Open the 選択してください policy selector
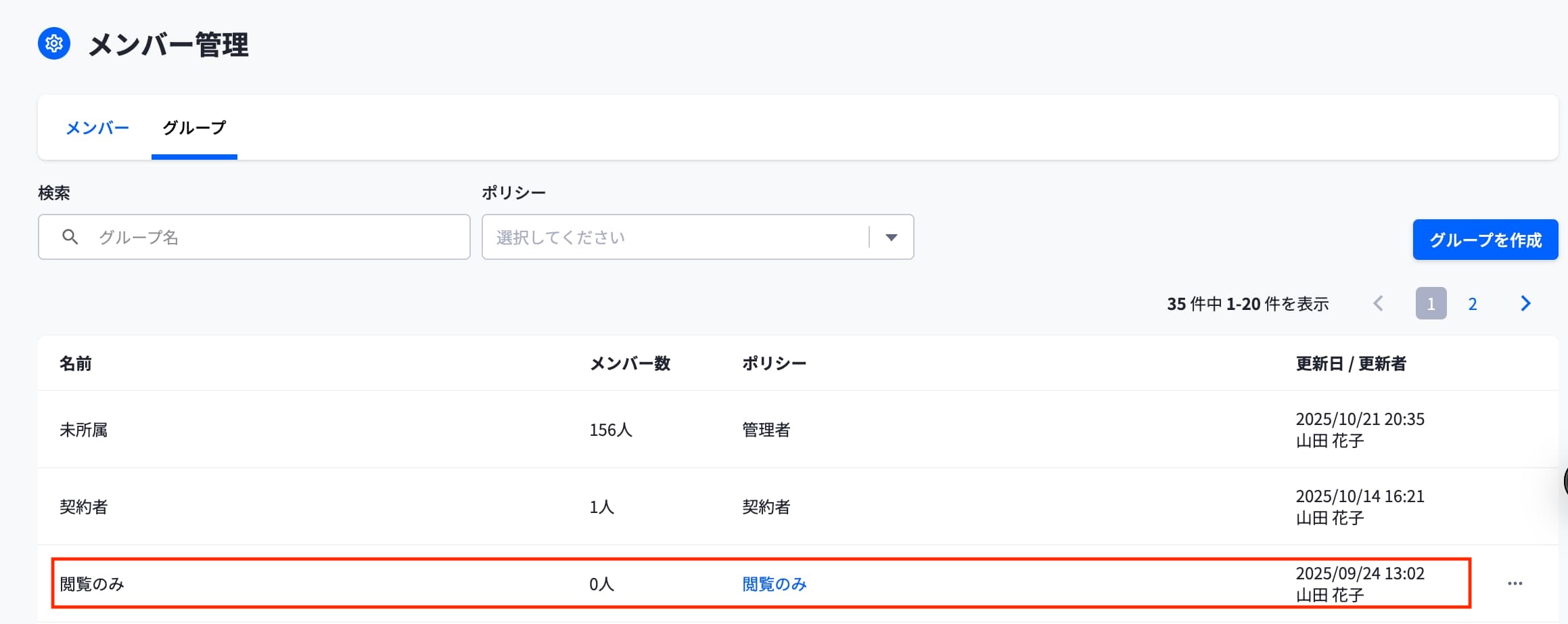 697,237
